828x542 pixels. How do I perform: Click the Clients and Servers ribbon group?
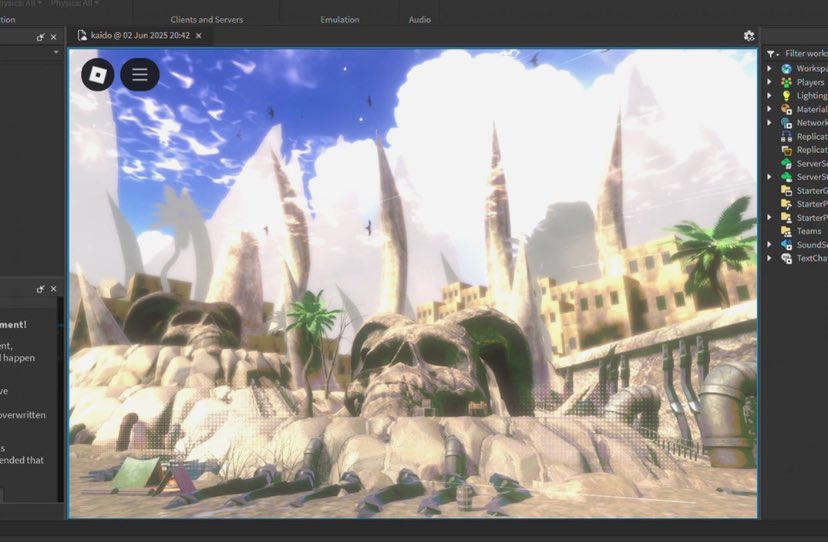click(206, 20)
